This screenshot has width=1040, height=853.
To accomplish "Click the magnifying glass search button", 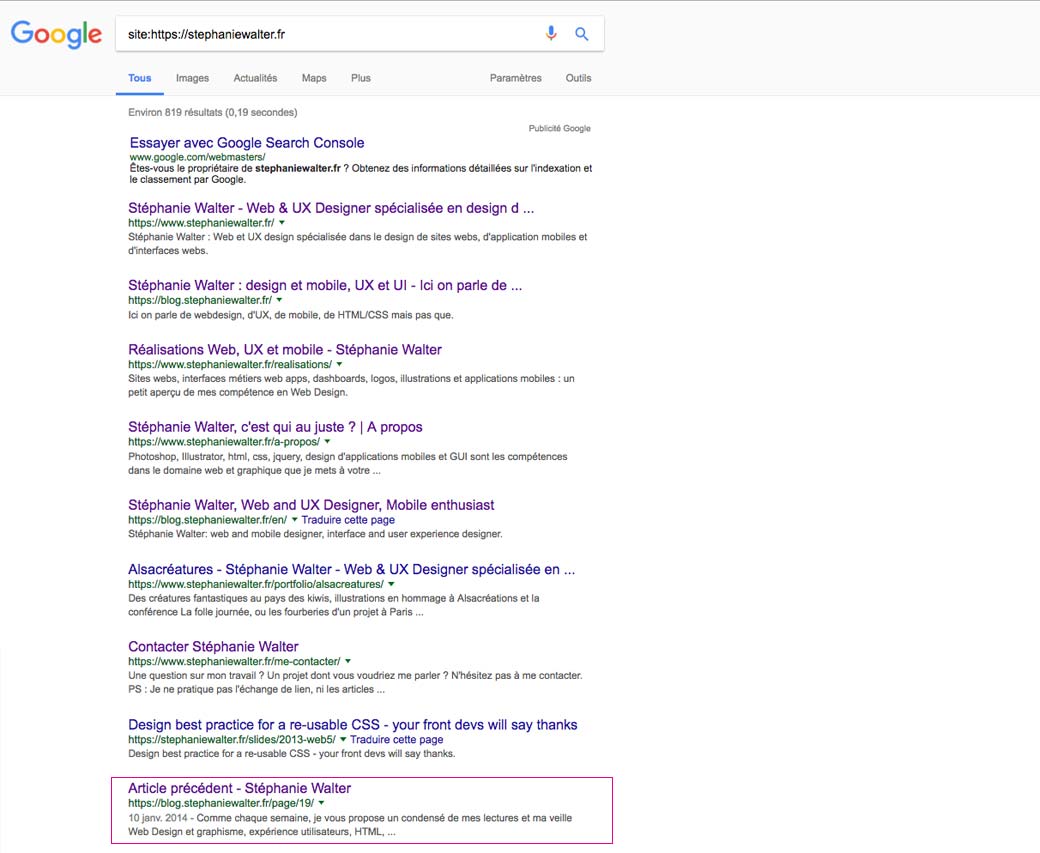I will (x=582, y=34).
